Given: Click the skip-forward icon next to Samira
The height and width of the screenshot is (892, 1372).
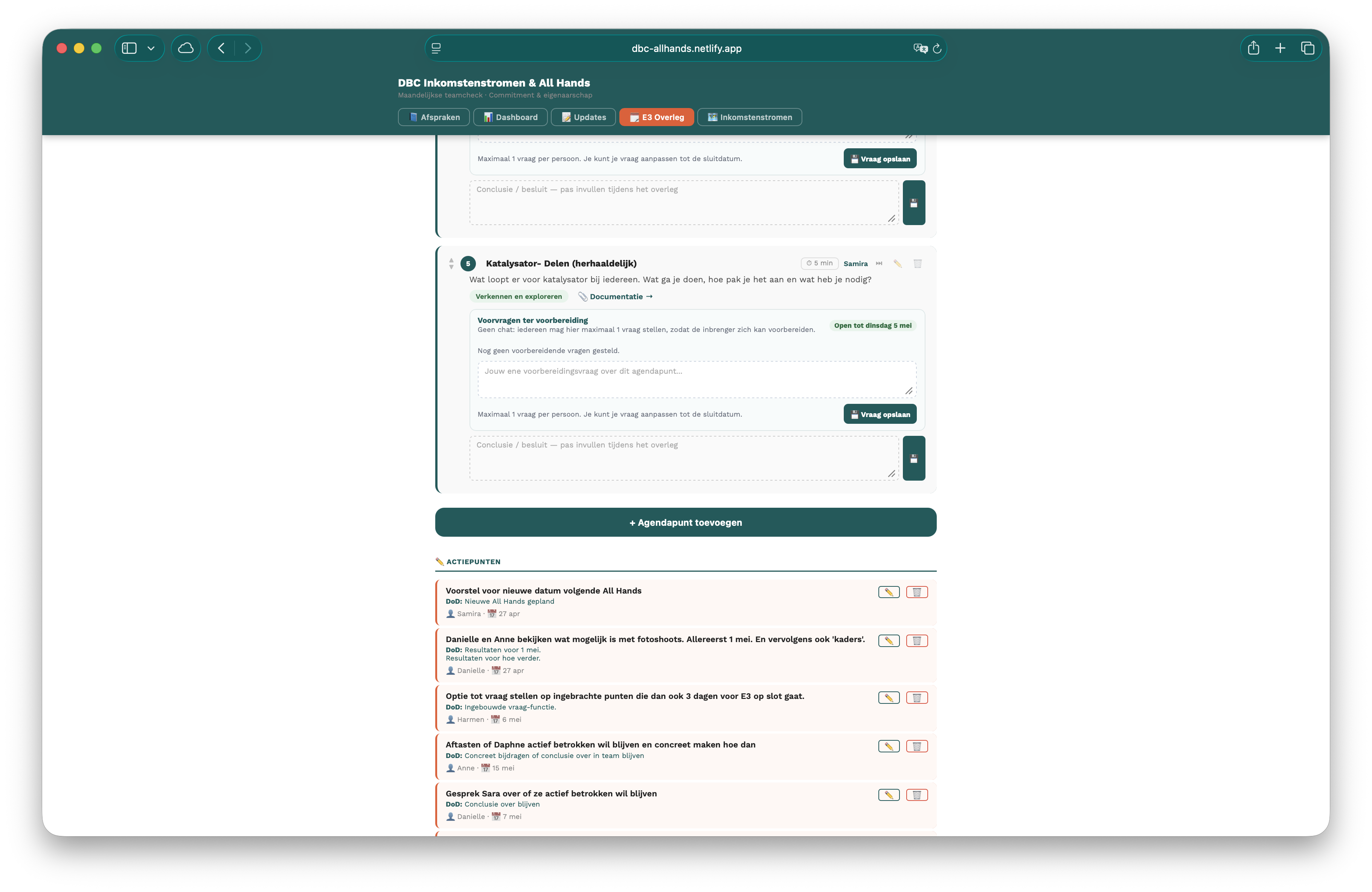Looking at the screenshot, I should click(x=878, y=263).
